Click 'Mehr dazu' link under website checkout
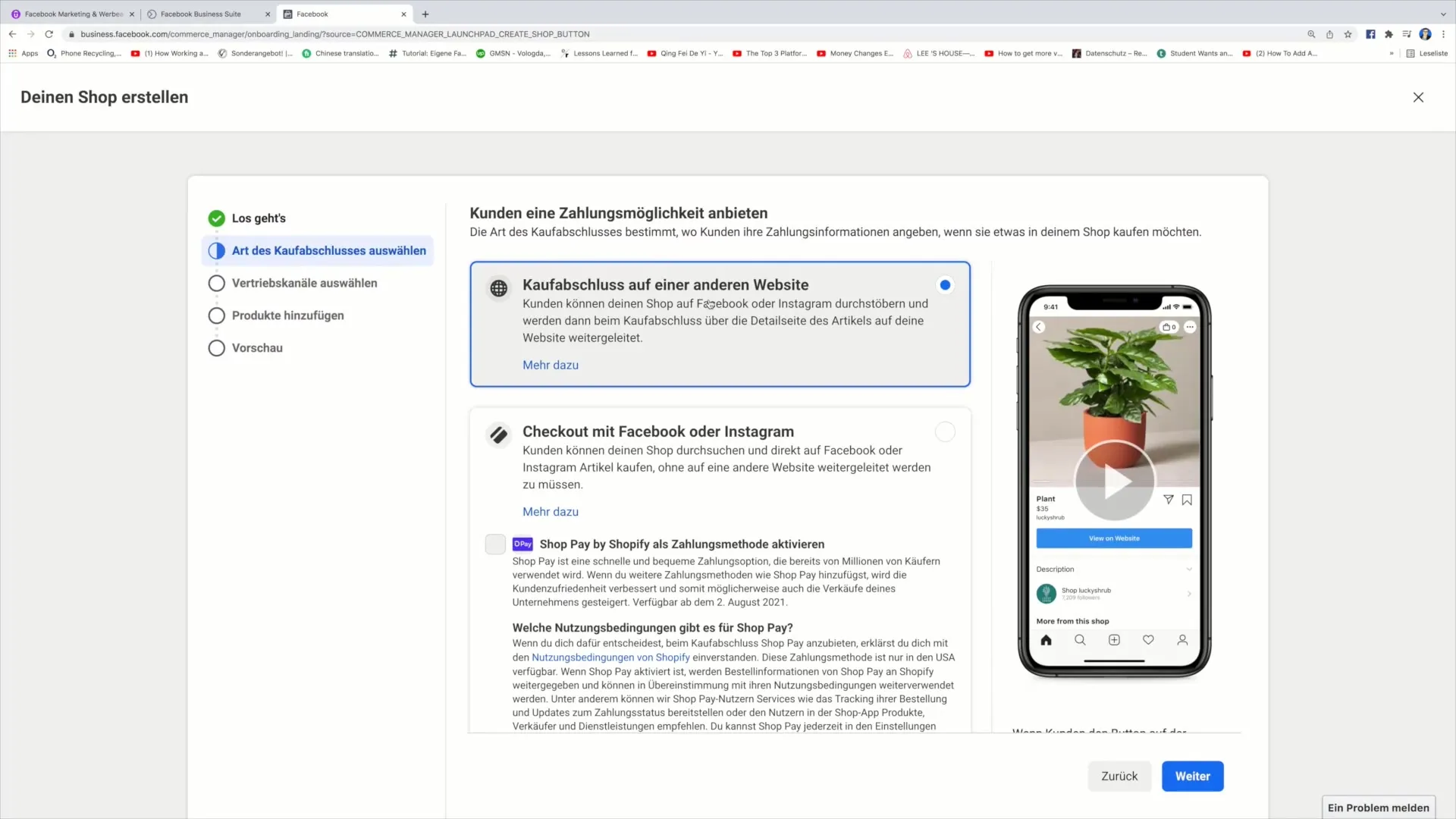The width and height of the screenshot is (1456, 819). pos(551,365)
